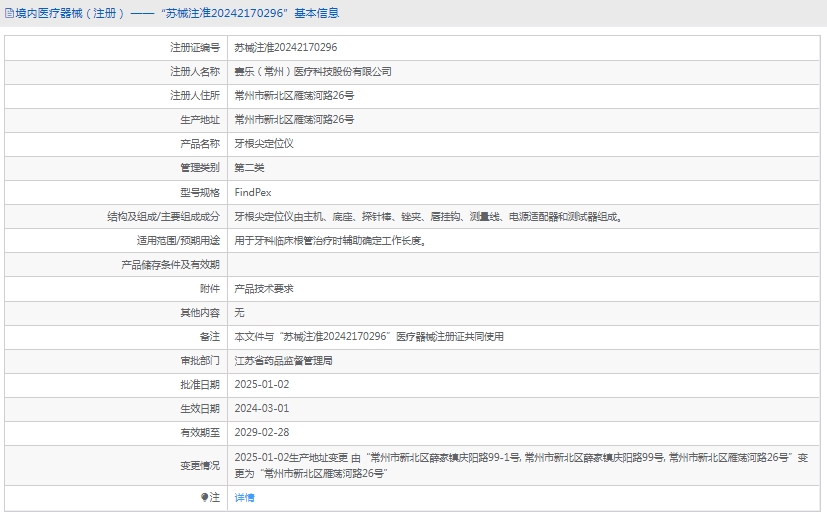Click the intended use description text

330,240
